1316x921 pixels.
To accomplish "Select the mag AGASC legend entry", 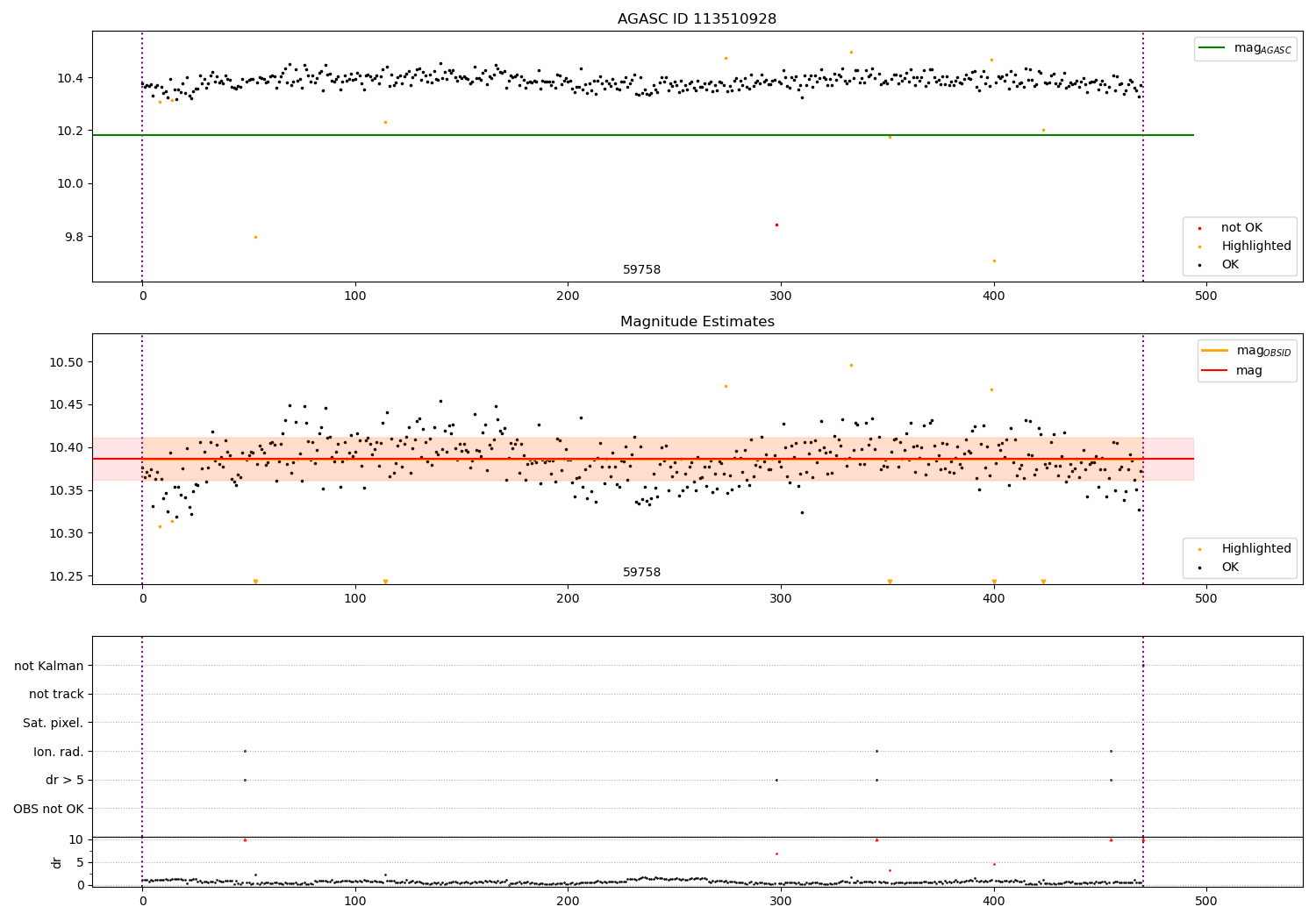I will click(1246, 48).
